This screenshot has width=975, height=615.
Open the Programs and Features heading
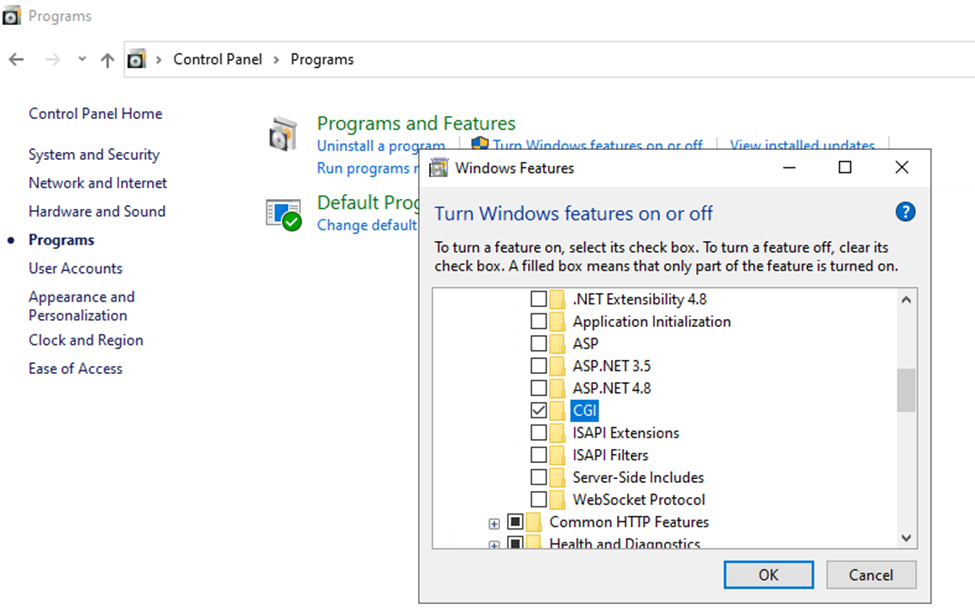click(x=416, y=123)
